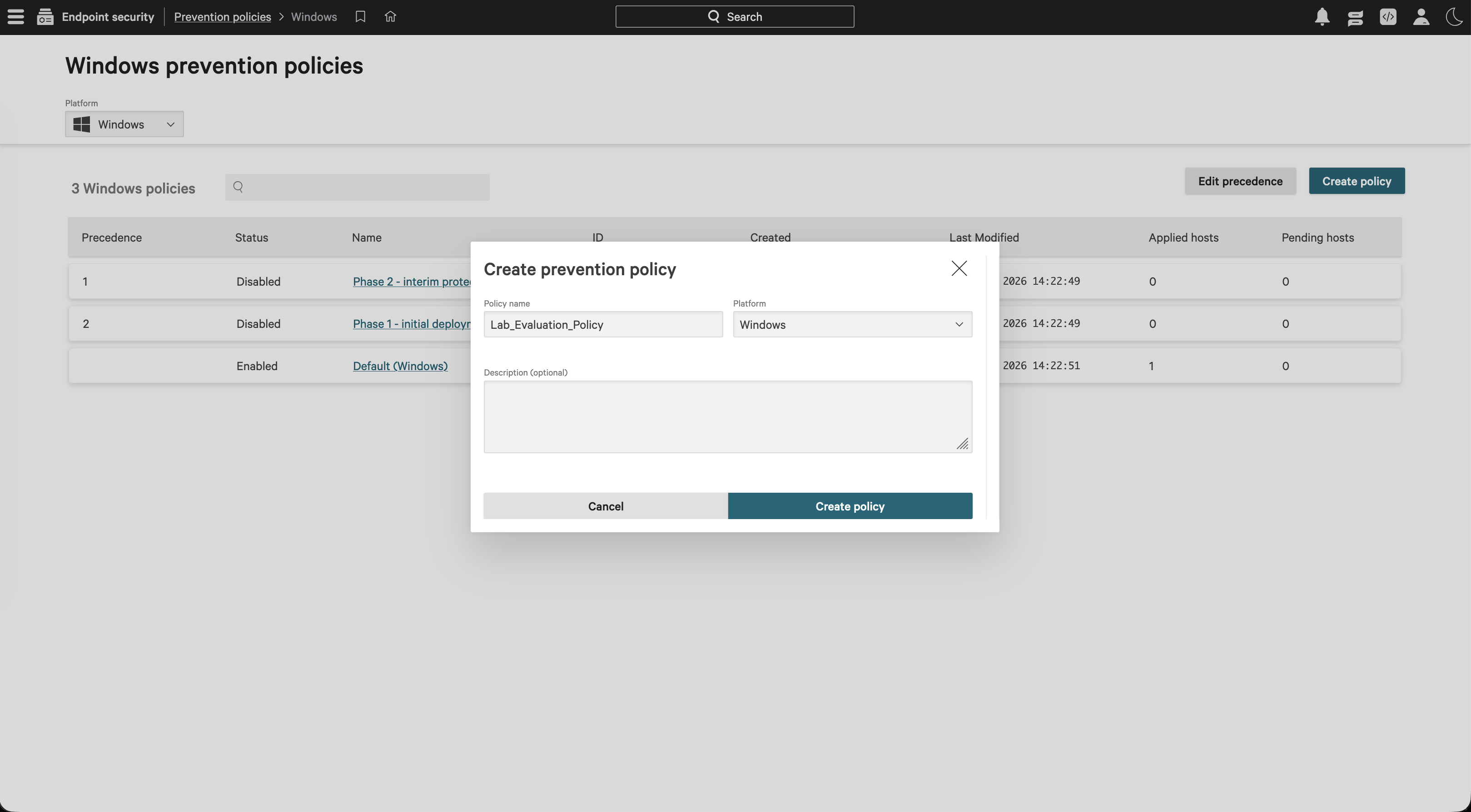Open the Default (Windows) policy link
This screenshot has width=1471, height=812.
400,366
